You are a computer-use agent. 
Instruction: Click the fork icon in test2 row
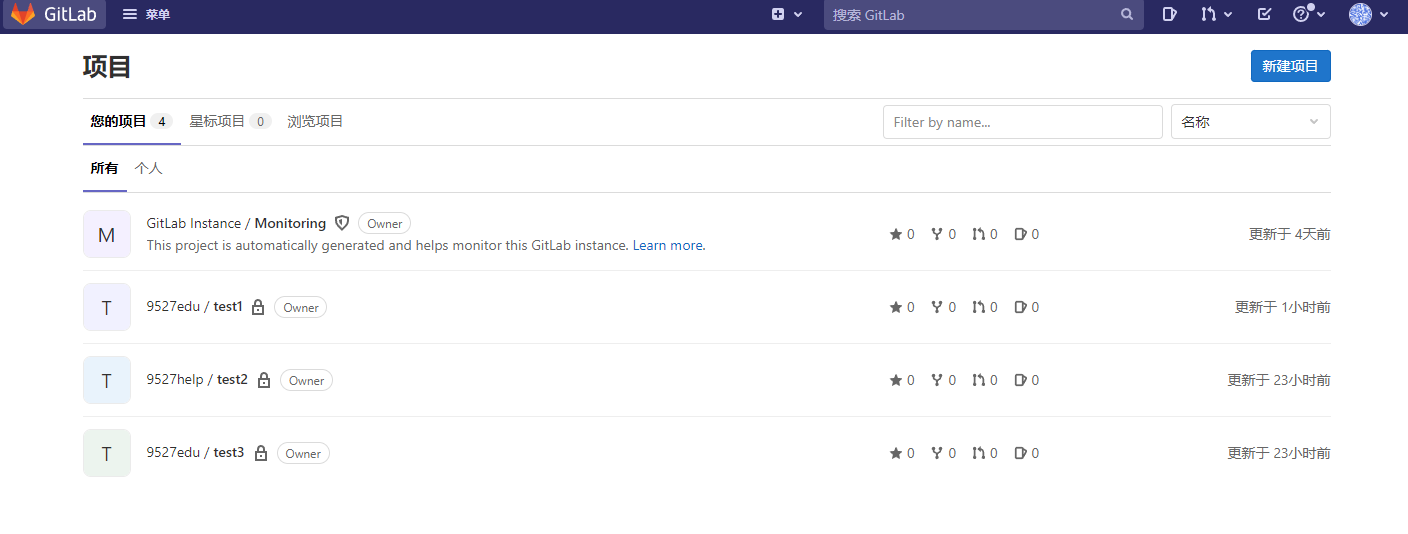click(x=937, y=380)
